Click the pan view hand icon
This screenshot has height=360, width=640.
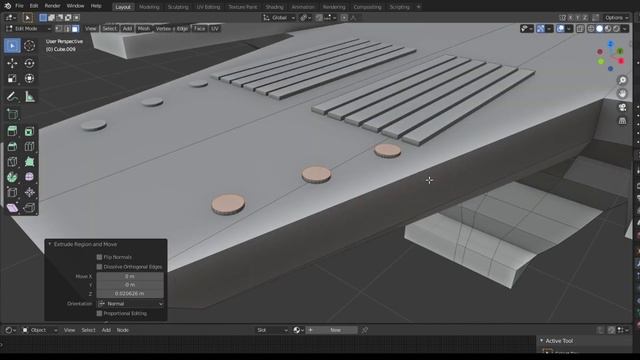click(622, 93)
